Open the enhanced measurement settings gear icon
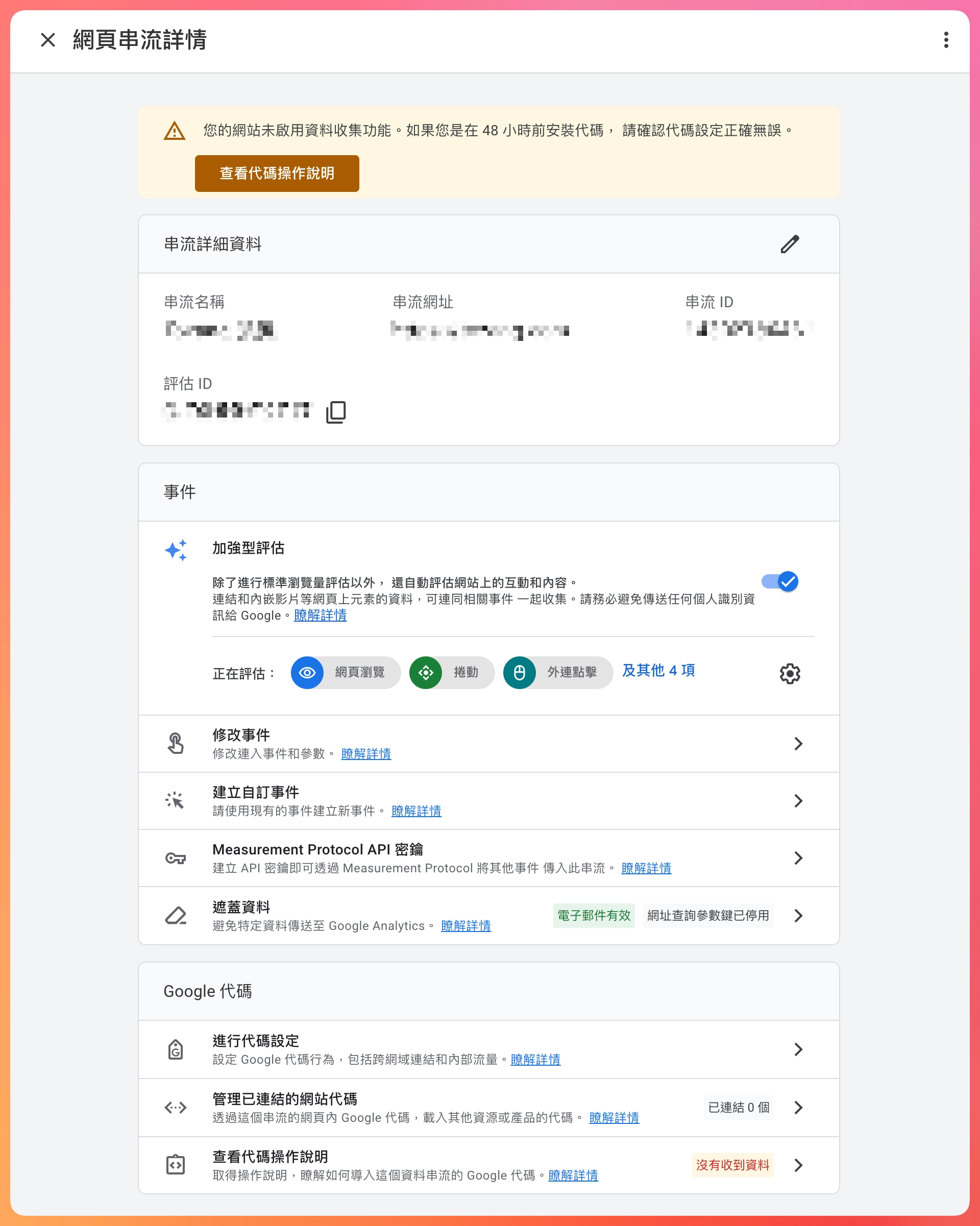 (789, 673)
